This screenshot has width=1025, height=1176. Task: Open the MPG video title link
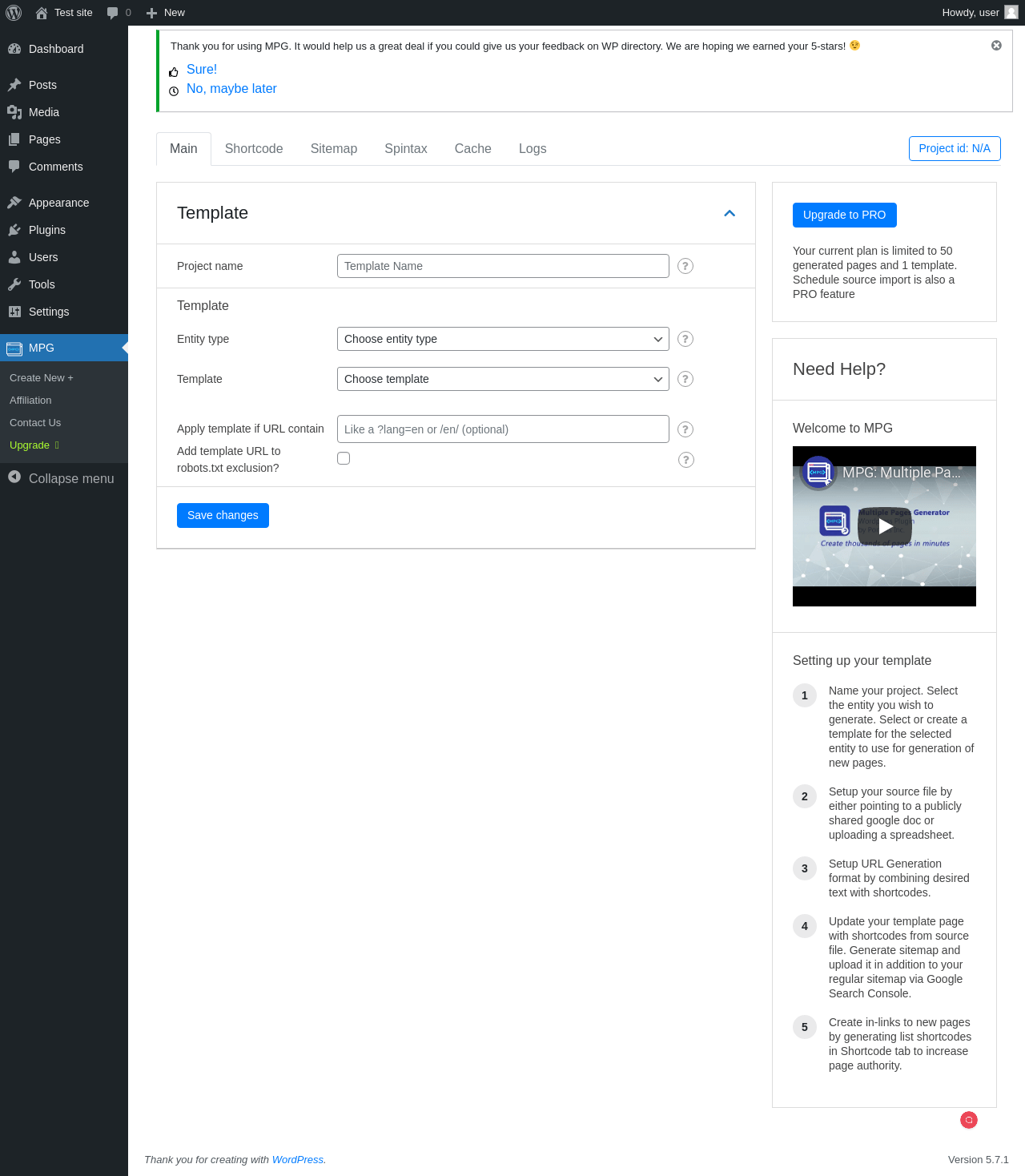[x=902, y=473]
